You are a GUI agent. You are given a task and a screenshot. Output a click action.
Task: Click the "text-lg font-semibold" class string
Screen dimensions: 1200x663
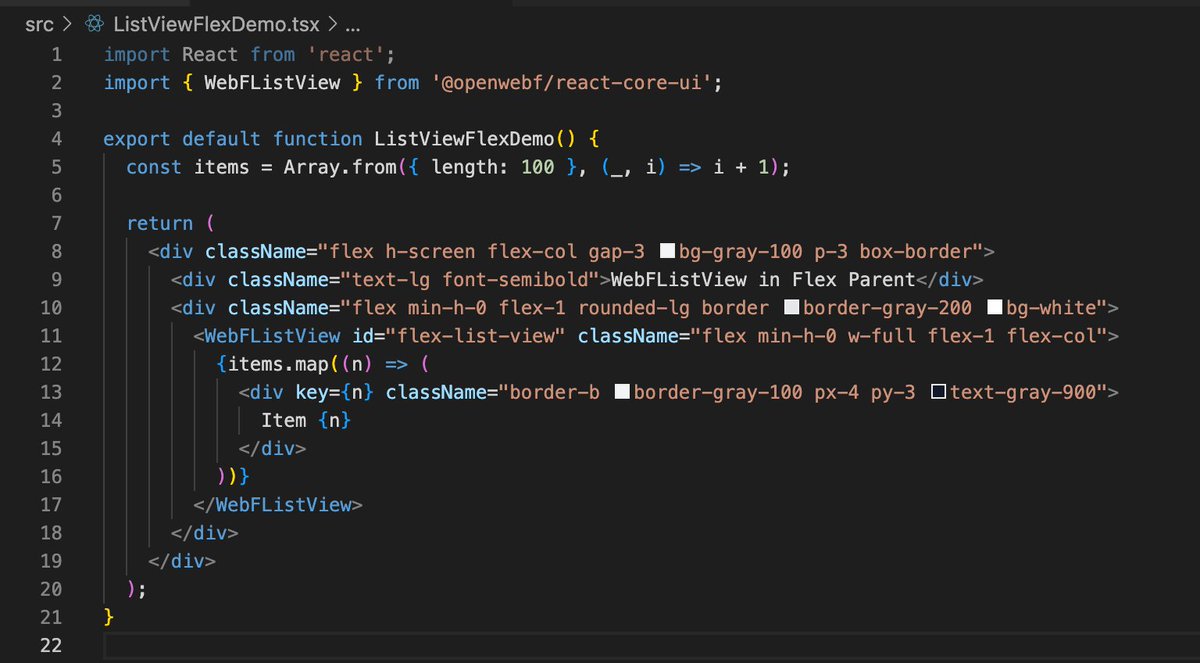(x=469, y=279)
